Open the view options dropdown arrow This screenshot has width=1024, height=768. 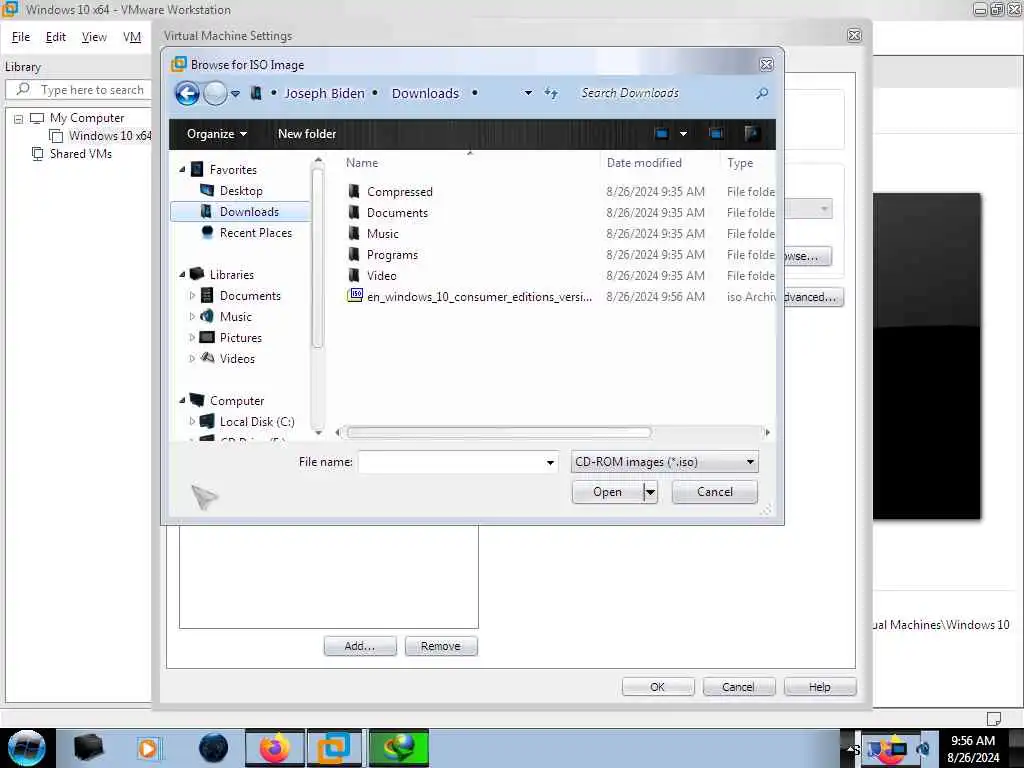pos(683,134)
